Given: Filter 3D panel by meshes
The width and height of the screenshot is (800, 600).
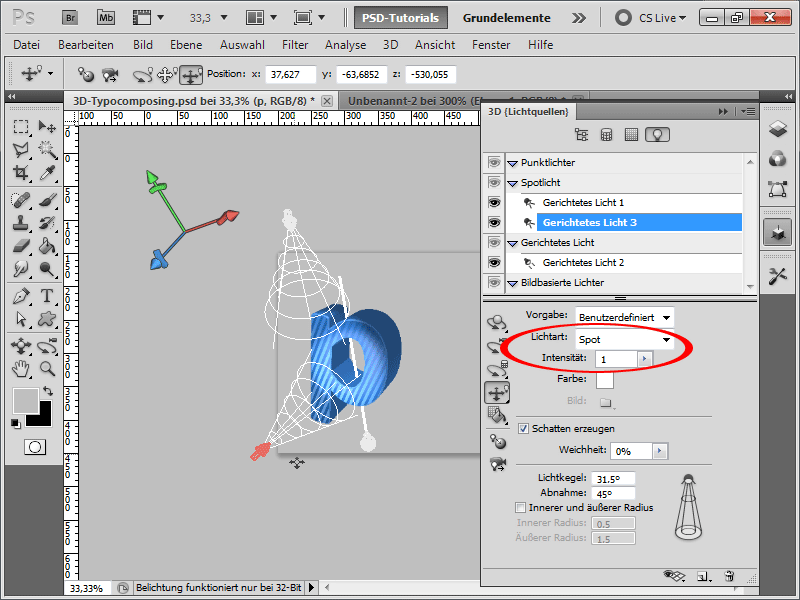Looking at the screenshot, I should (x=606, y=135).
